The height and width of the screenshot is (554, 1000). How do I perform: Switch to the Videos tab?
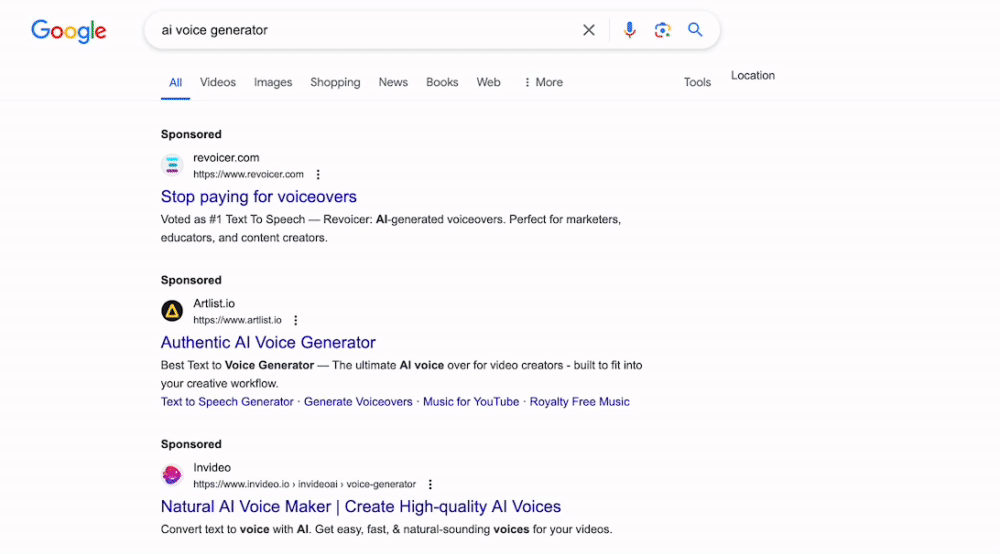(x=217, y=82)
